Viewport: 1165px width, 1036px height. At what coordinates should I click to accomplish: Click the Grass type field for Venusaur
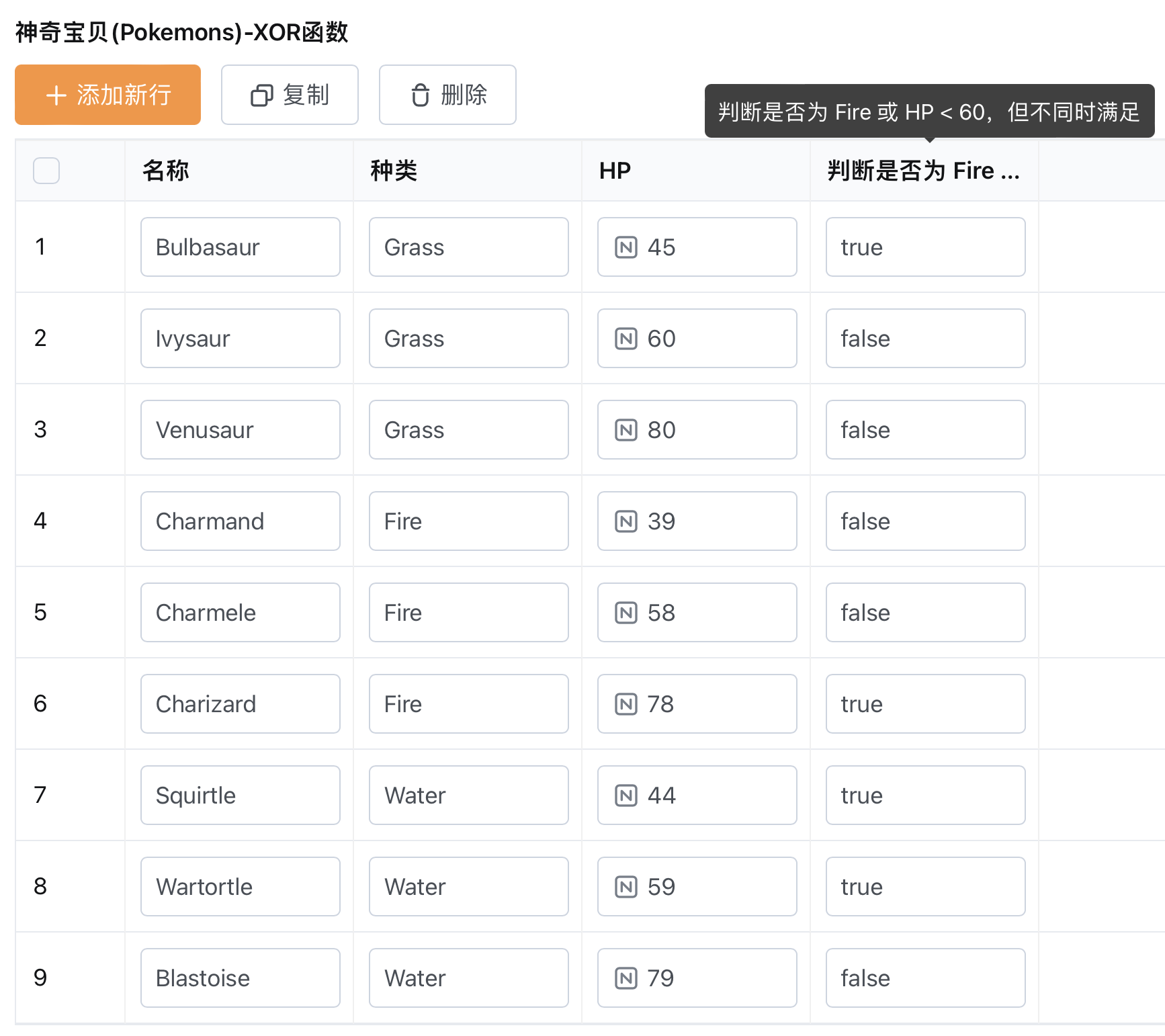(x=469, y=430)
